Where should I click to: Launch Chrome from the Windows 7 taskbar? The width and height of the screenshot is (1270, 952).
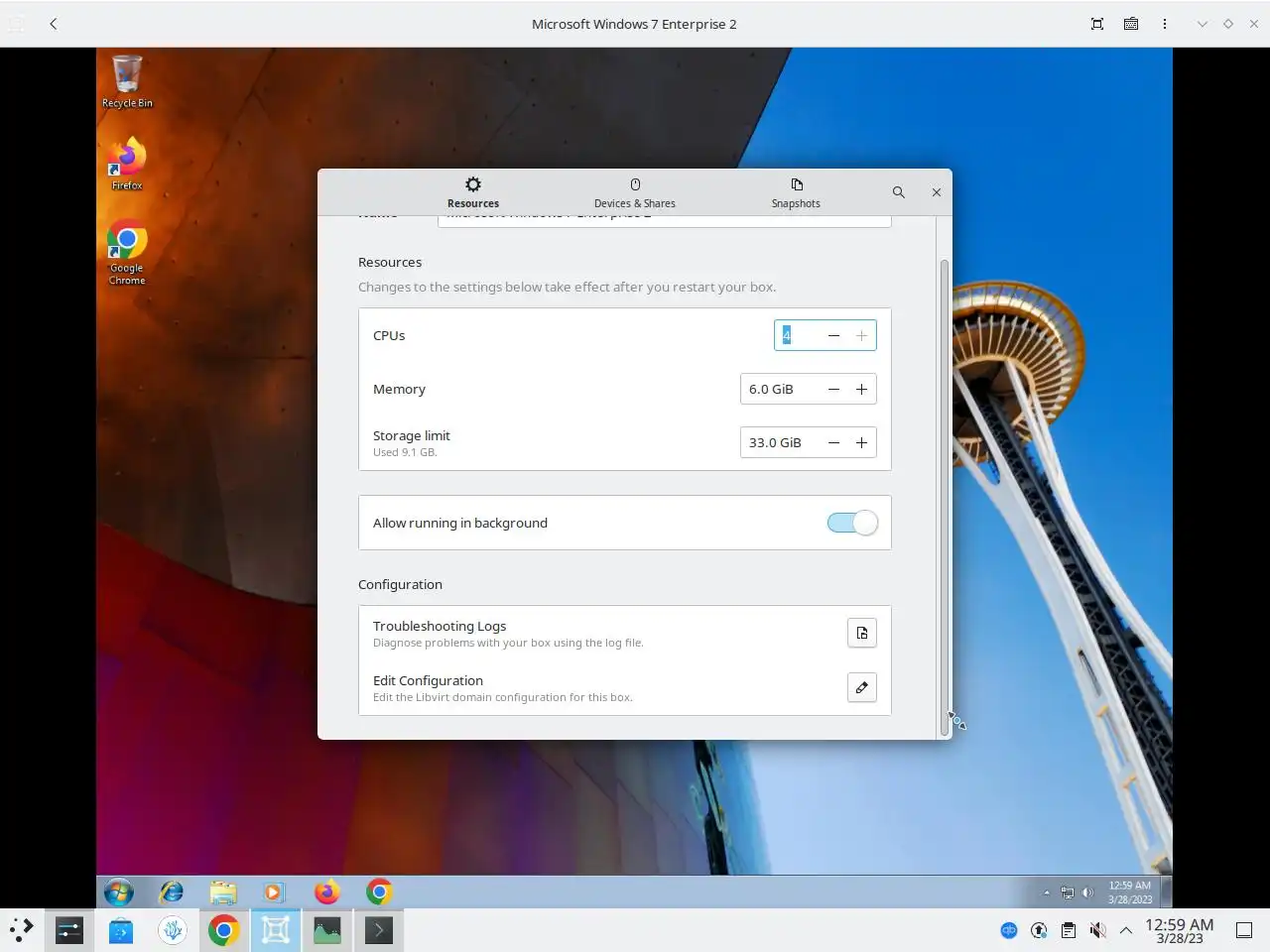pos(379,892)
